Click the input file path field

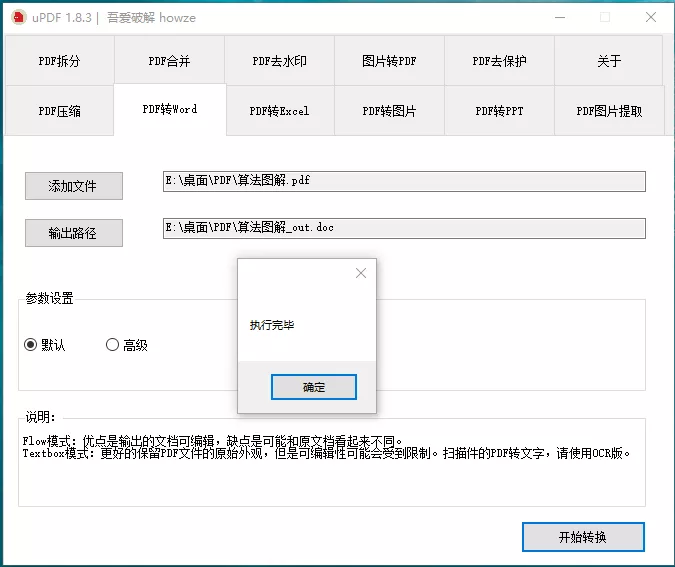click(x=404, y=181)
